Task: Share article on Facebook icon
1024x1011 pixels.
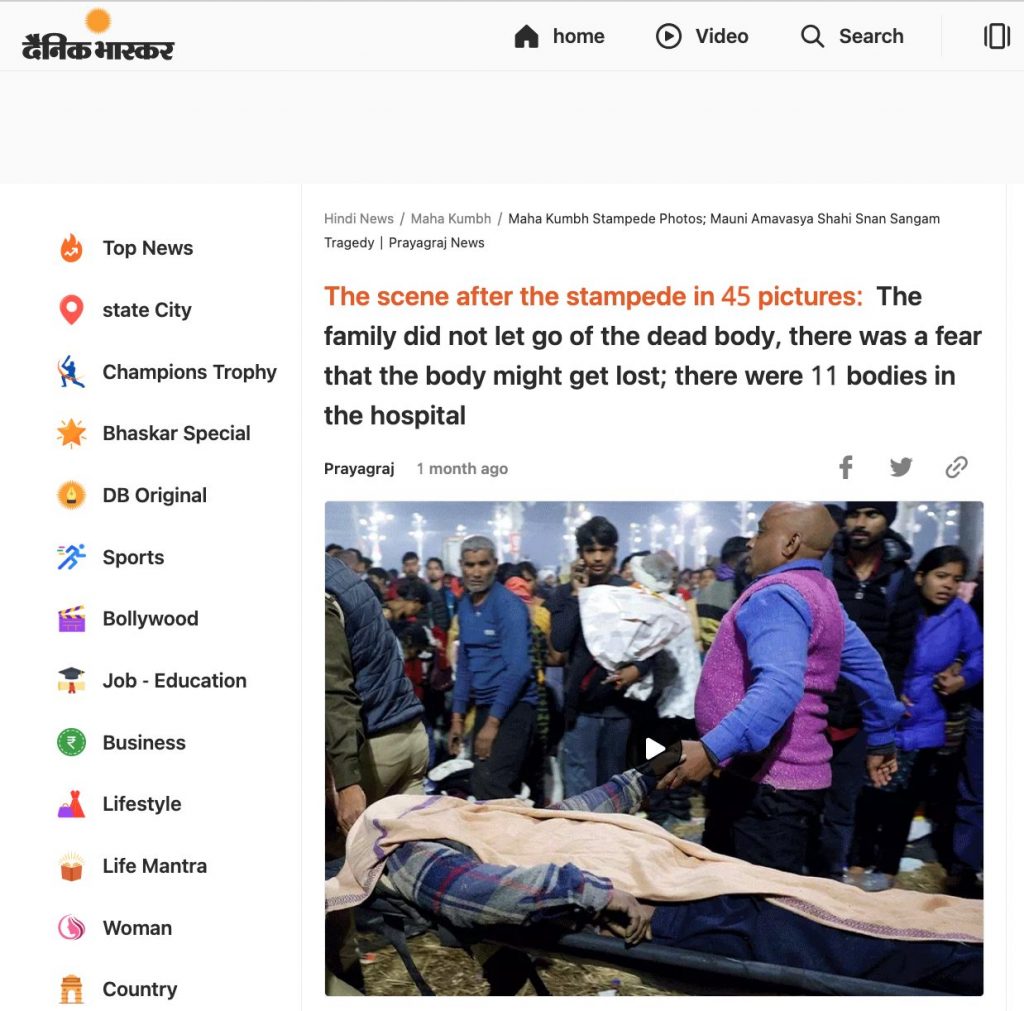Action: tap(846, 467)
